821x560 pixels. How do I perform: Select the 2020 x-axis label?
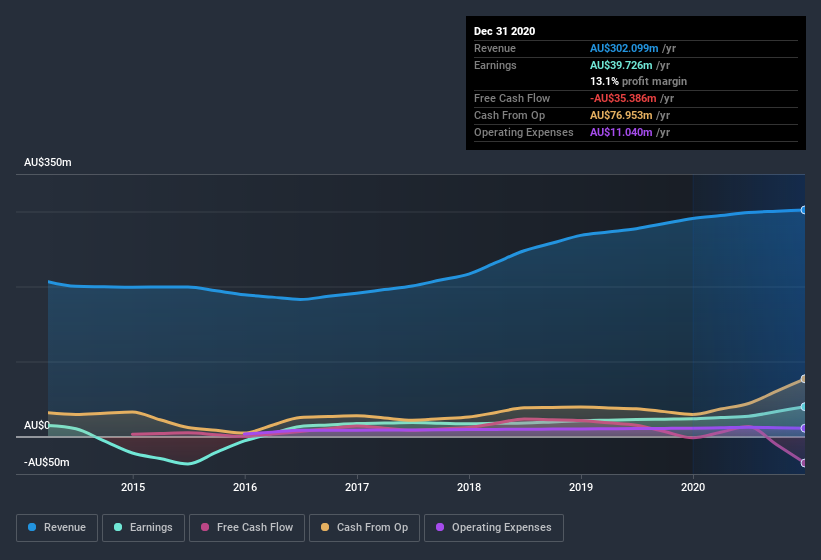692,487
